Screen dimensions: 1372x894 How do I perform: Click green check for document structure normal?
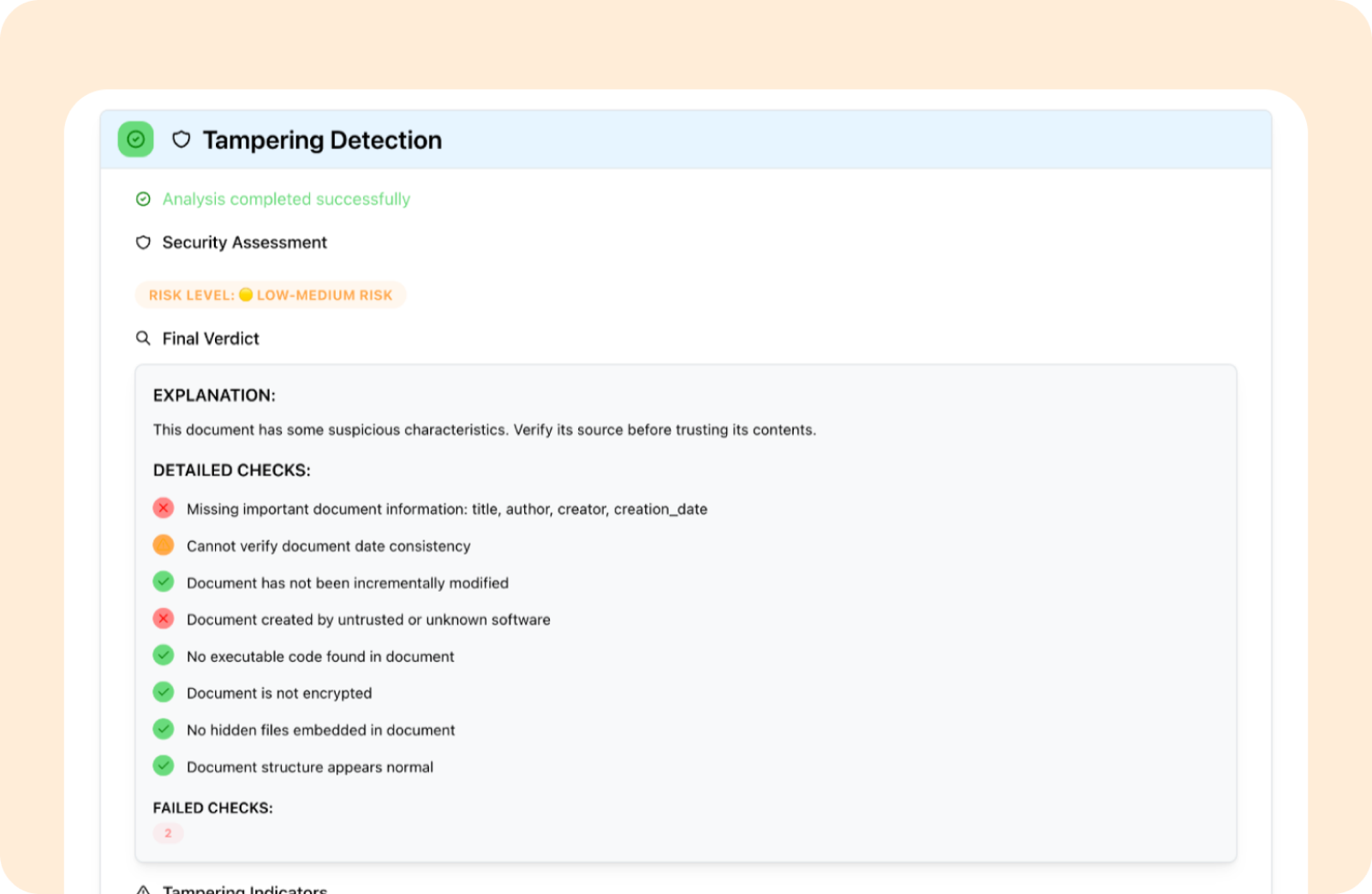coord(164,766)
